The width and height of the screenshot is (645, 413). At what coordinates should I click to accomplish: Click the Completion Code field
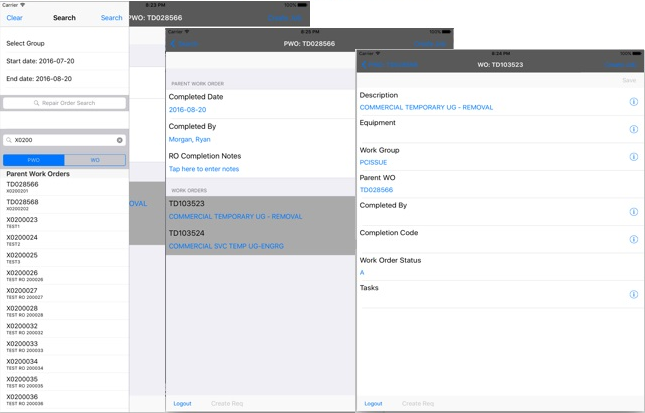pyautogui.click(x=500, y=239)
